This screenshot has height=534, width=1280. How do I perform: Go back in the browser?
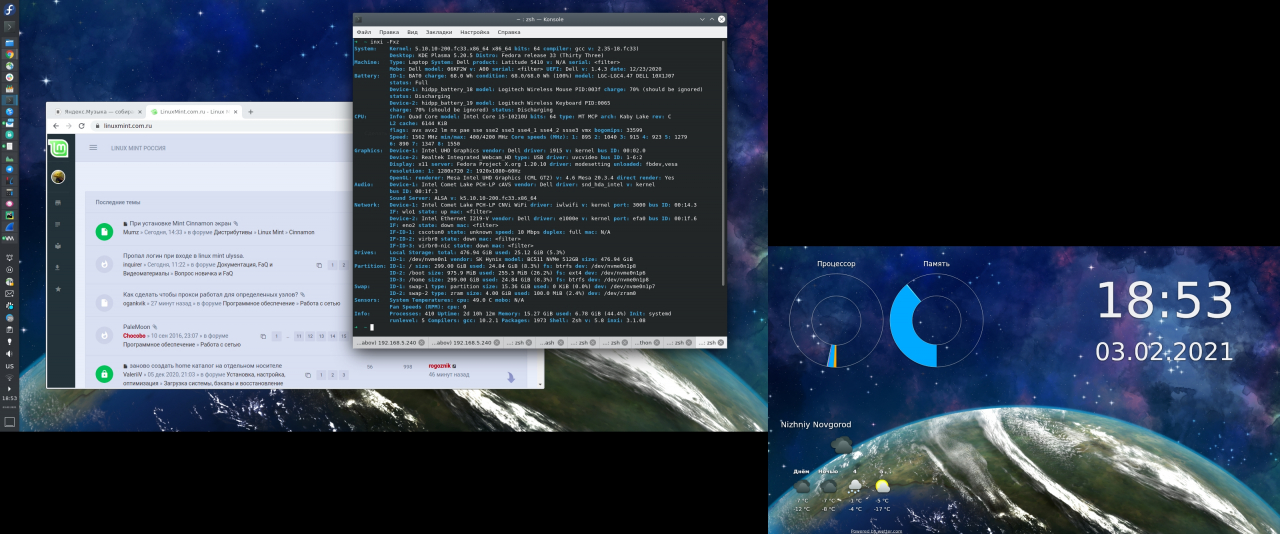pos(56,126)
